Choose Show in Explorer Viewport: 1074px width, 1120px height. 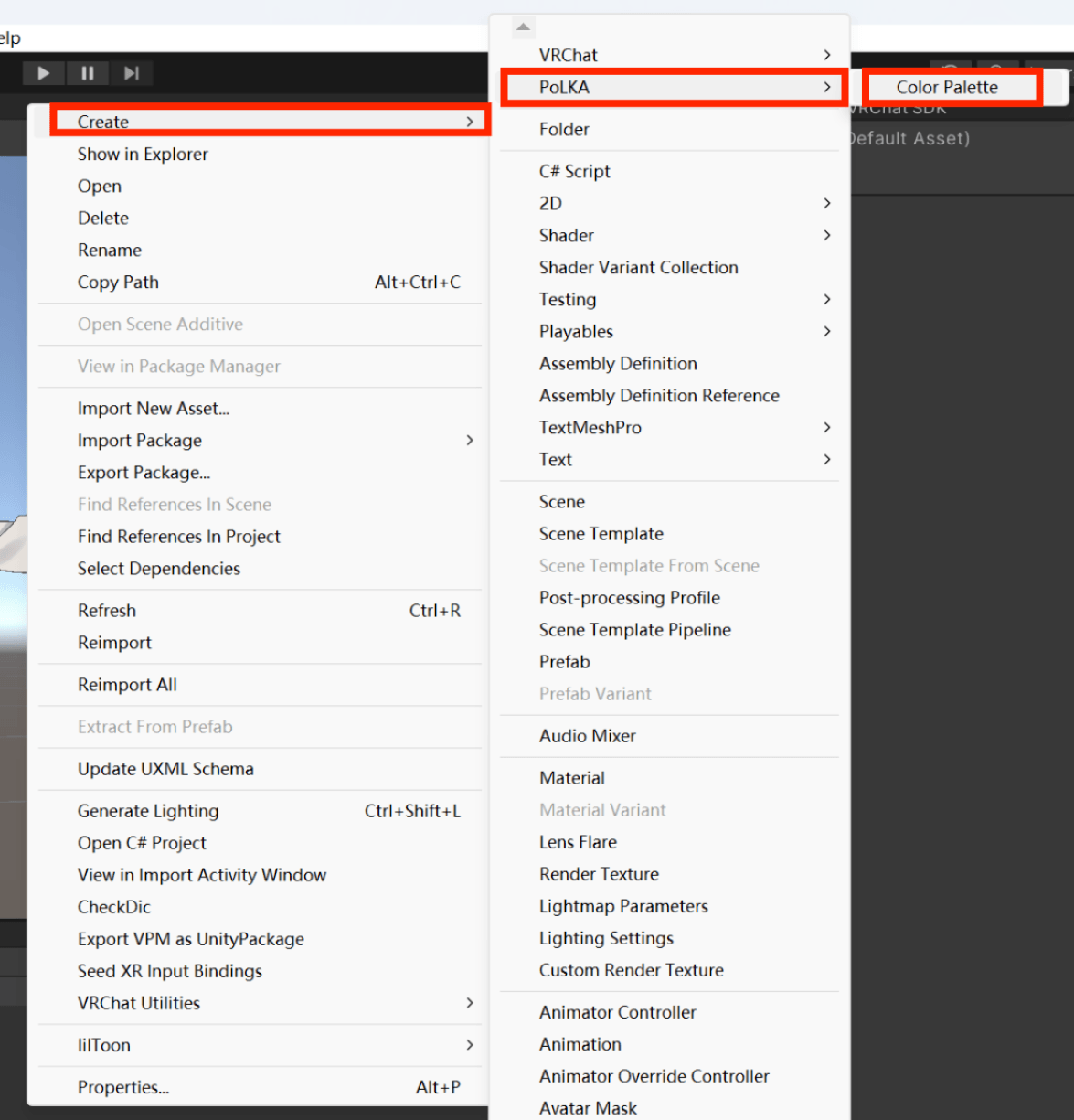click(143, 155)
